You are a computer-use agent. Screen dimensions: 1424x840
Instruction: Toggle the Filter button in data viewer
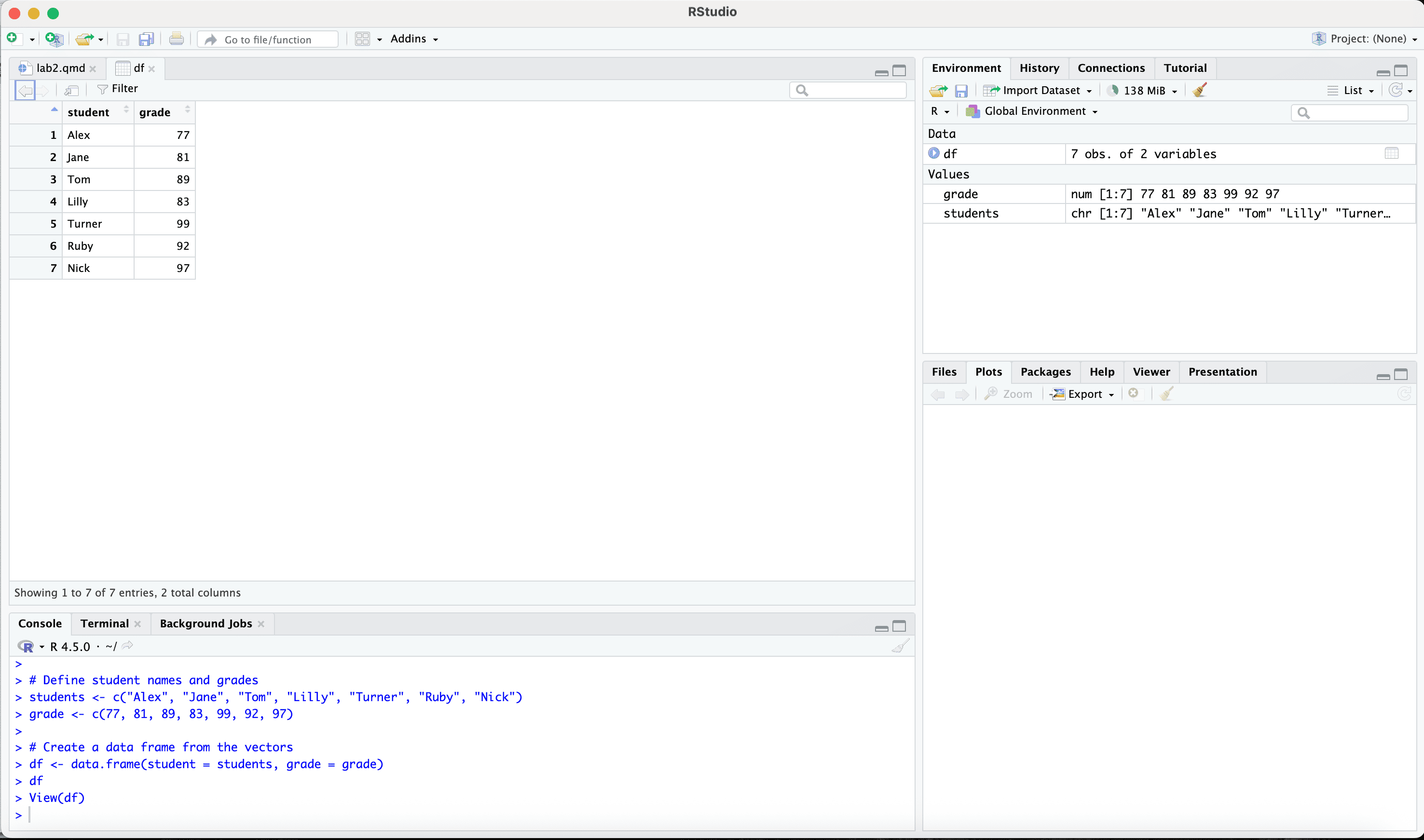118,89
